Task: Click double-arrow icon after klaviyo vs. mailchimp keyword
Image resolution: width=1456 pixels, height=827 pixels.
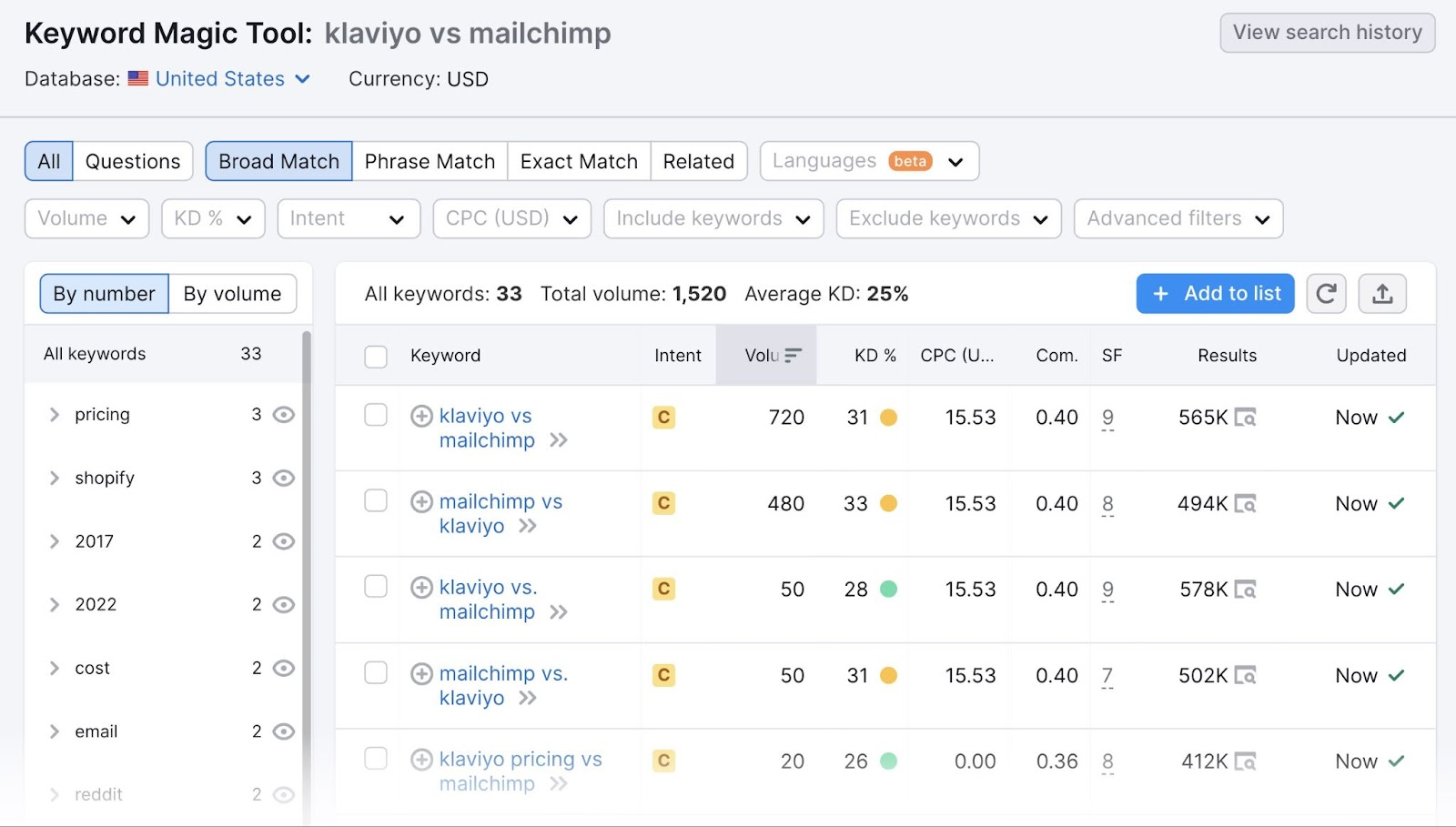Action: 558,612
